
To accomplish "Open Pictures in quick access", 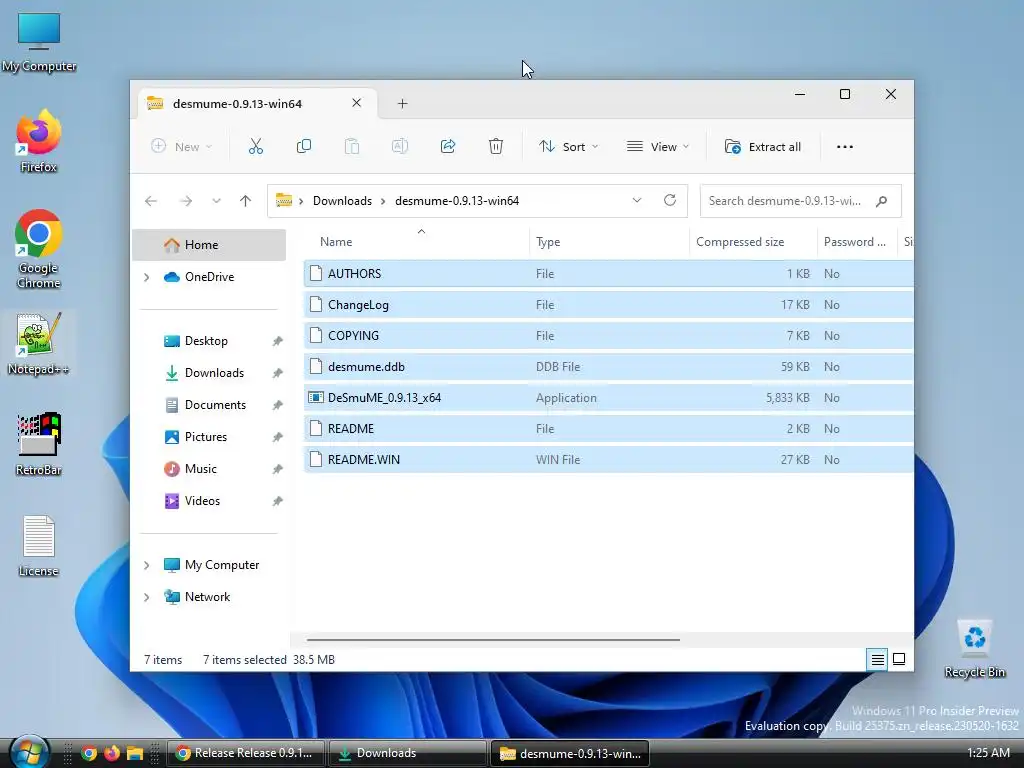I will pyautogui.click(x=206, y=437).
